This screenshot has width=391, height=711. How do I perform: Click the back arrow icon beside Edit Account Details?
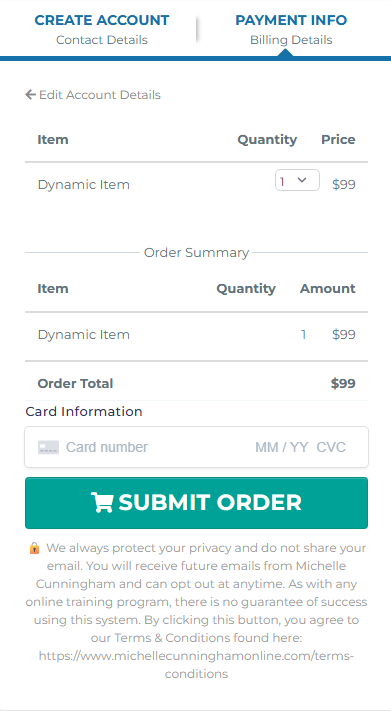(30, 95)
